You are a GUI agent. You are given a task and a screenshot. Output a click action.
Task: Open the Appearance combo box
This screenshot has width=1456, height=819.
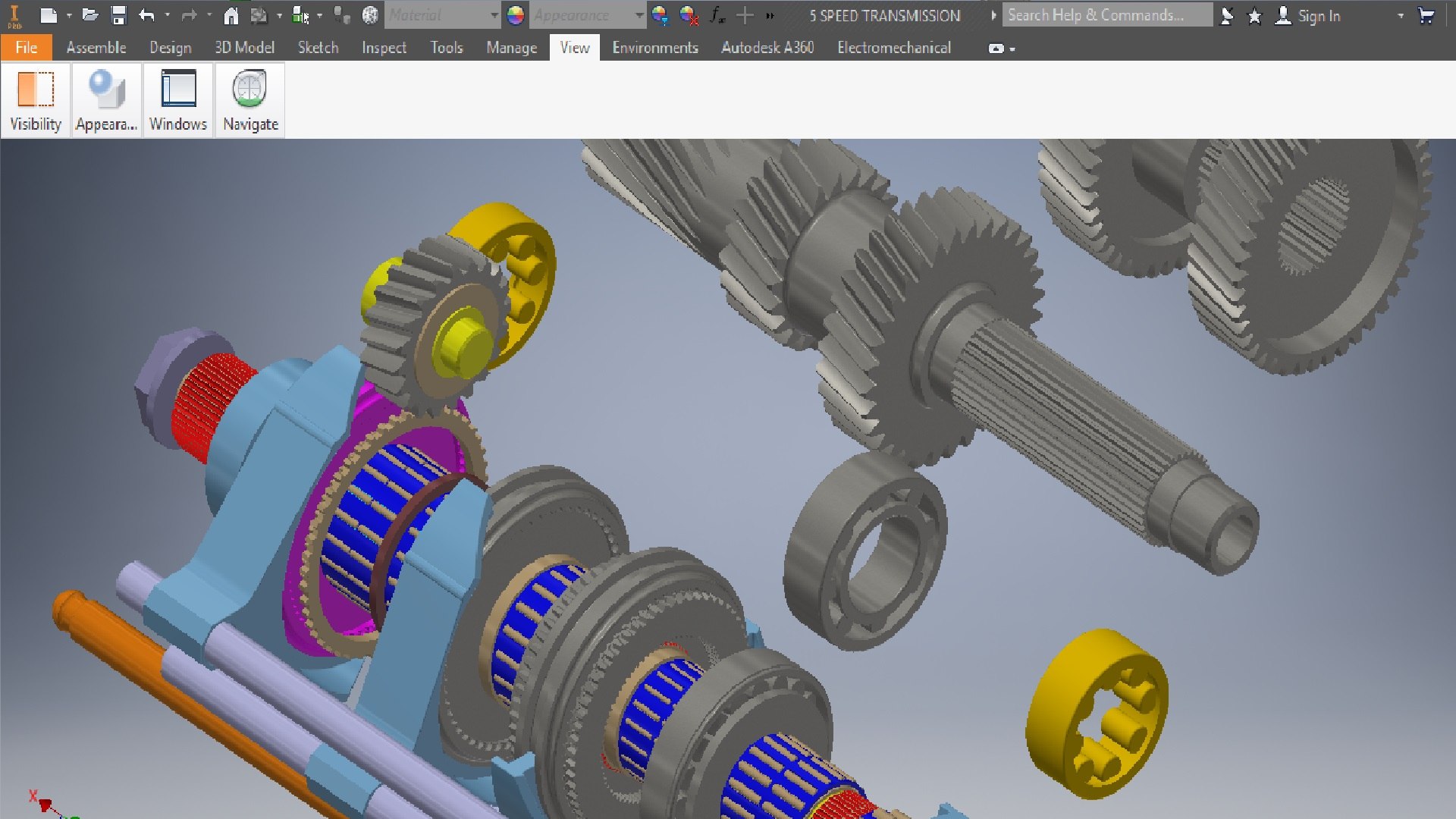(587, 15)
